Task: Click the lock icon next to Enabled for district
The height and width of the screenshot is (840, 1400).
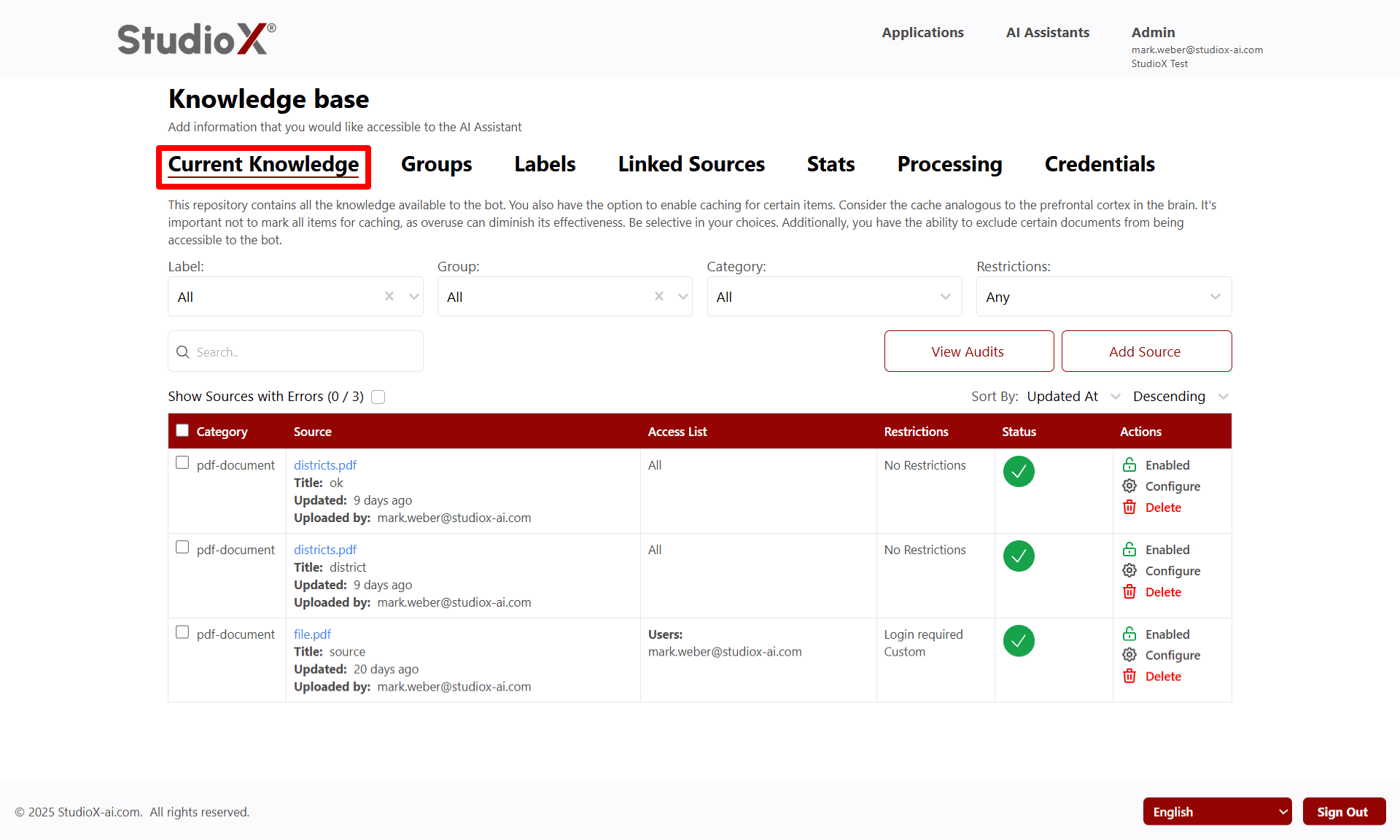Action: point(1129,549)
